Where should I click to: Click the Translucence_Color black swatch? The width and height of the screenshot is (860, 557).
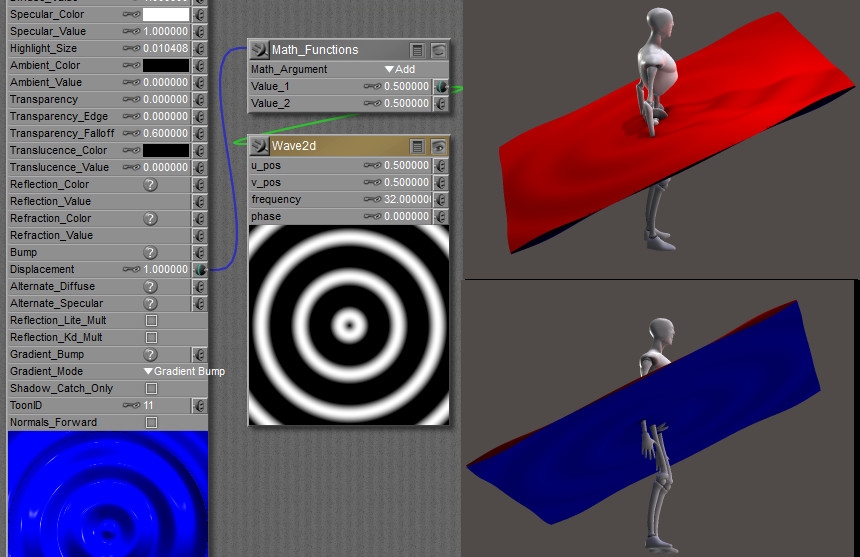(166, 150)
